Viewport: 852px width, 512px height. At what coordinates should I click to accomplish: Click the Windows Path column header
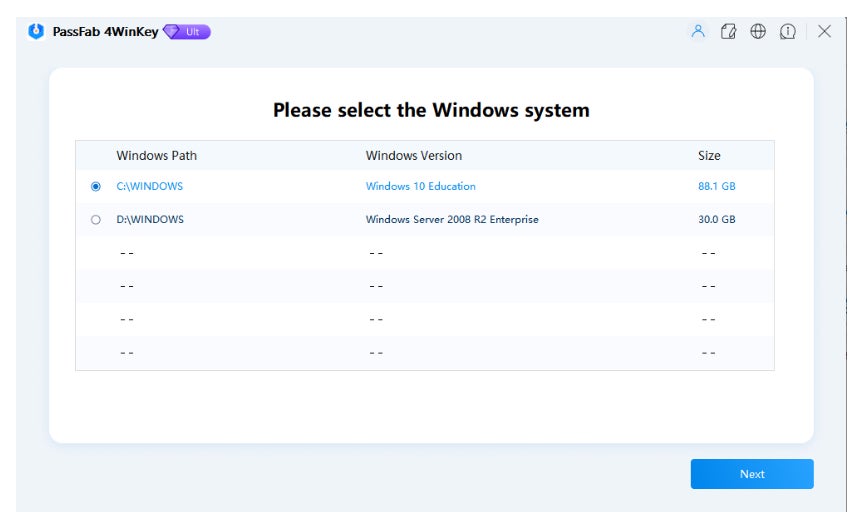pos(156,155)
